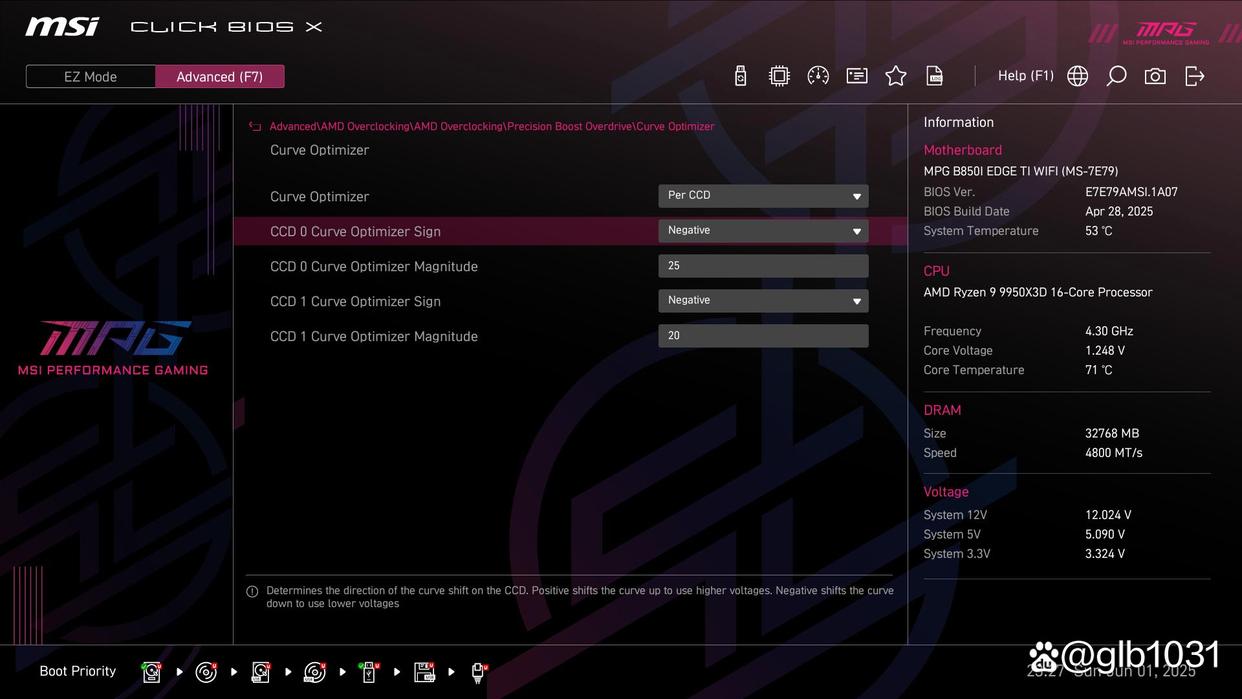The width and height of the screenshot is (1242, 699).
Task: Open the Favorites star icon
Action: pyautogui.click(x=896, y=76)
